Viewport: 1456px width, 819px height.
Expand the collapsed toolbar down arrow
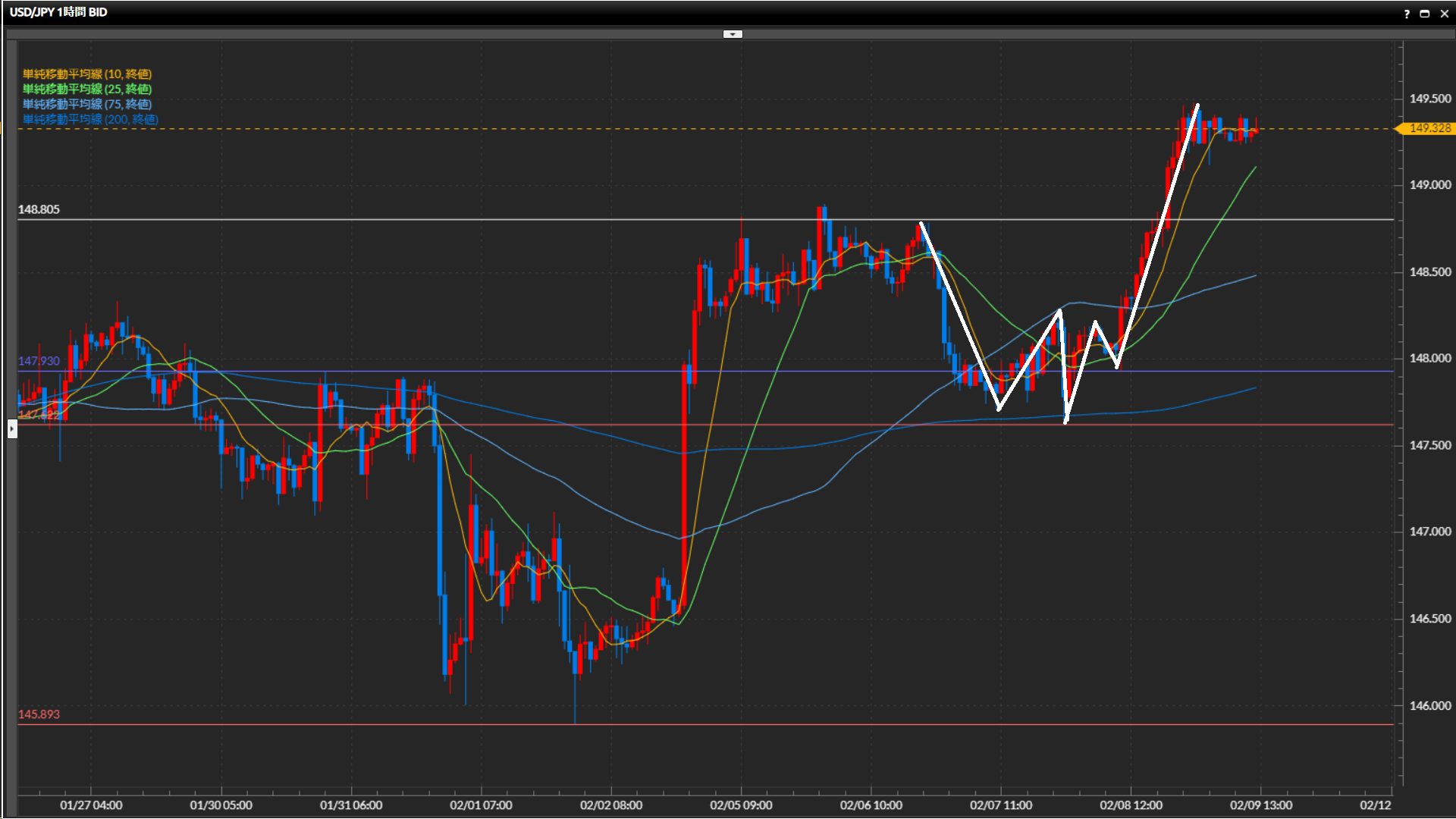(x=733, y=34)
